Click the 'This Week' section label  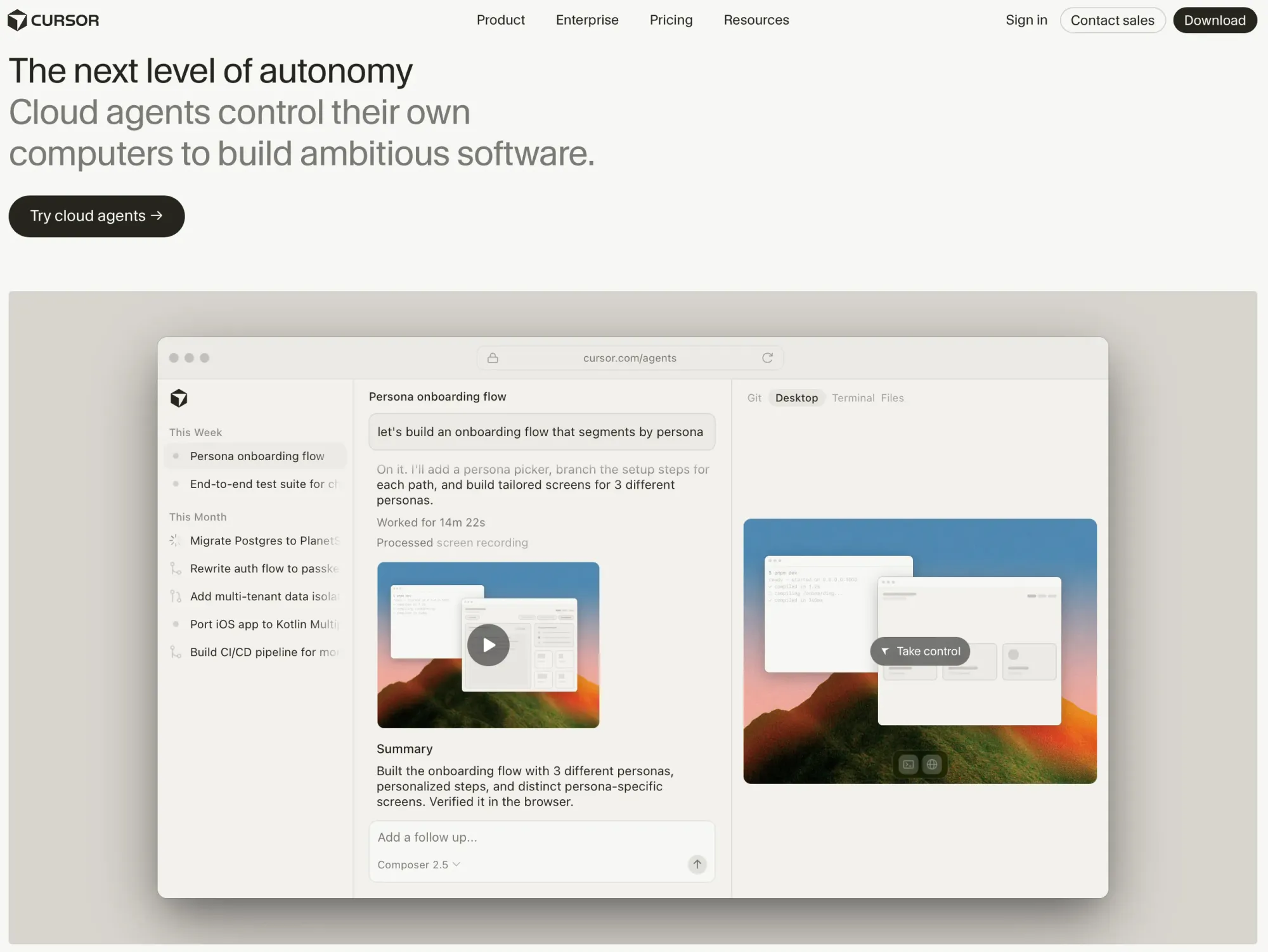[x=195, y=432]
